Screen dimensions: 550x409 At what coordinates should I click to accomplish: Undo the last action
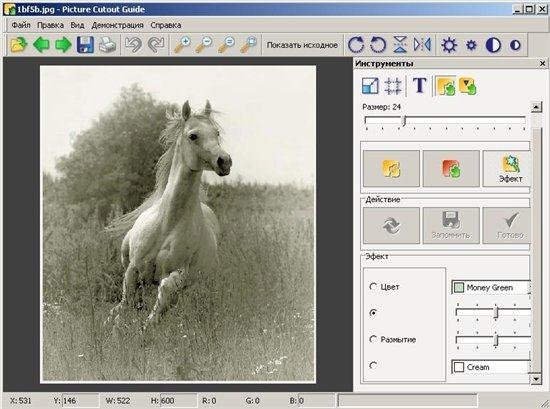tap(133, 45)
